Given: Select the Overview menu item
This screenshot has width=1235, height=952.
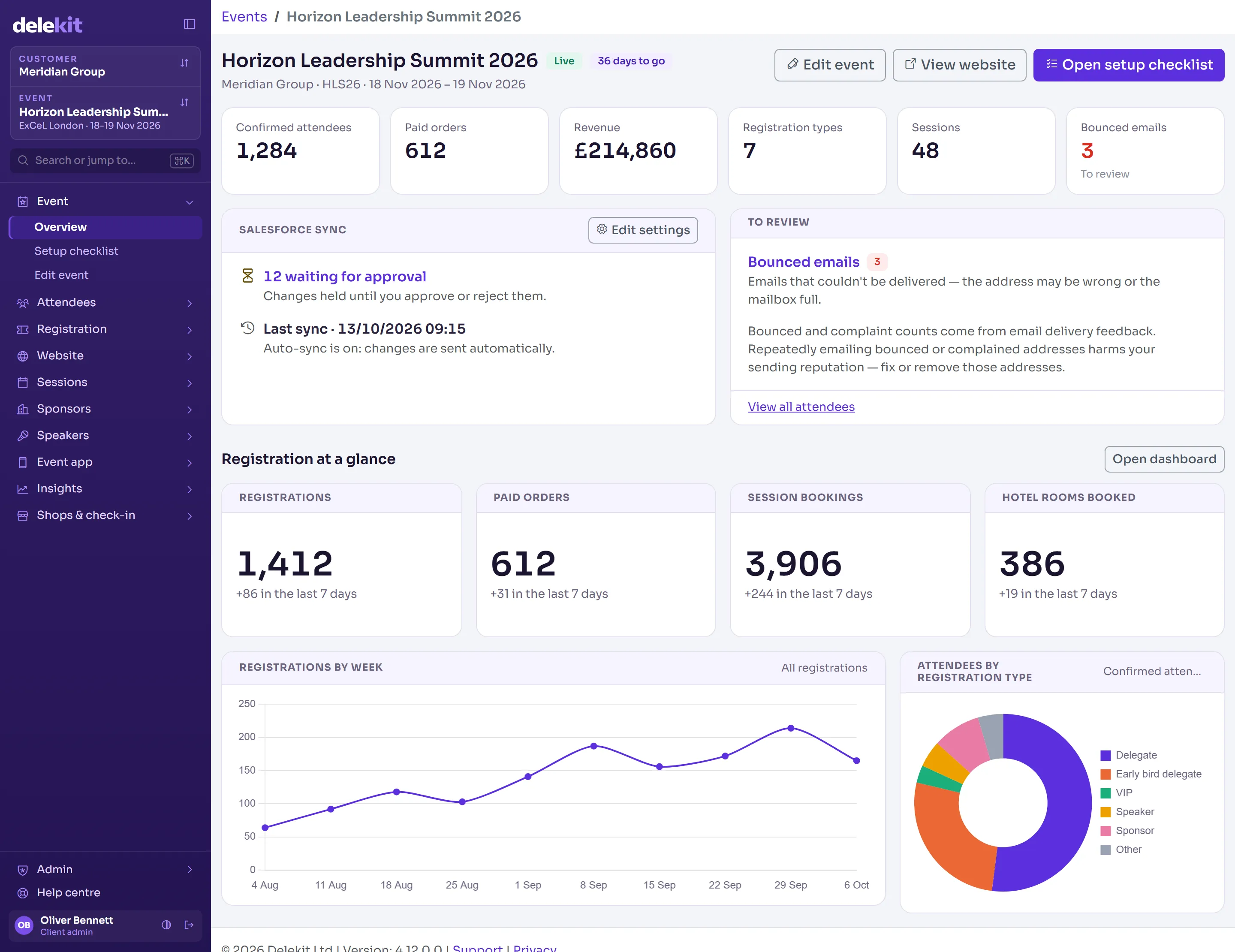Looking at the screenshot, I should 105,227.
